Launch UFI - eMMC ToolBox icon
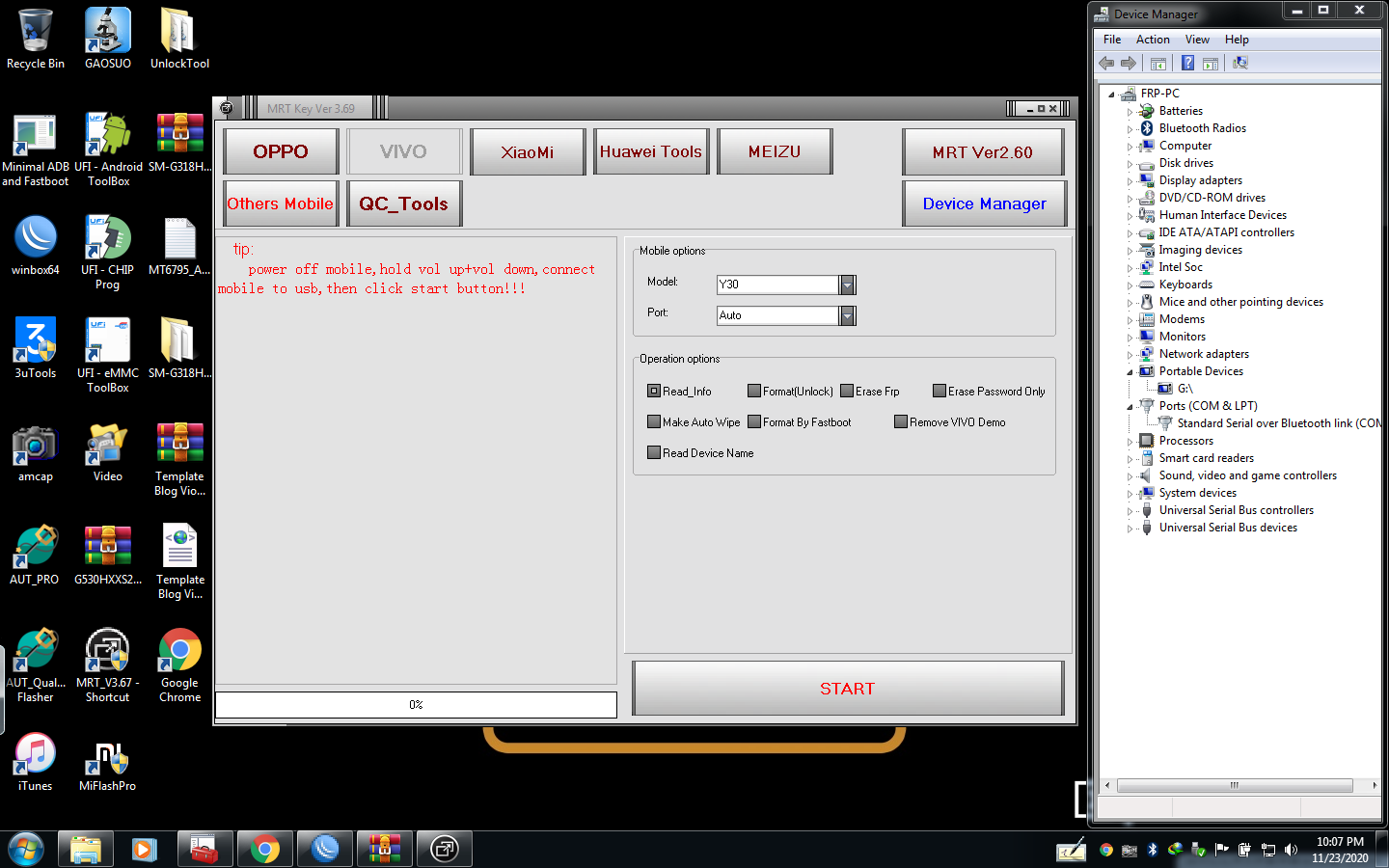Screen dimensions: 1389x868 [108, 355]
